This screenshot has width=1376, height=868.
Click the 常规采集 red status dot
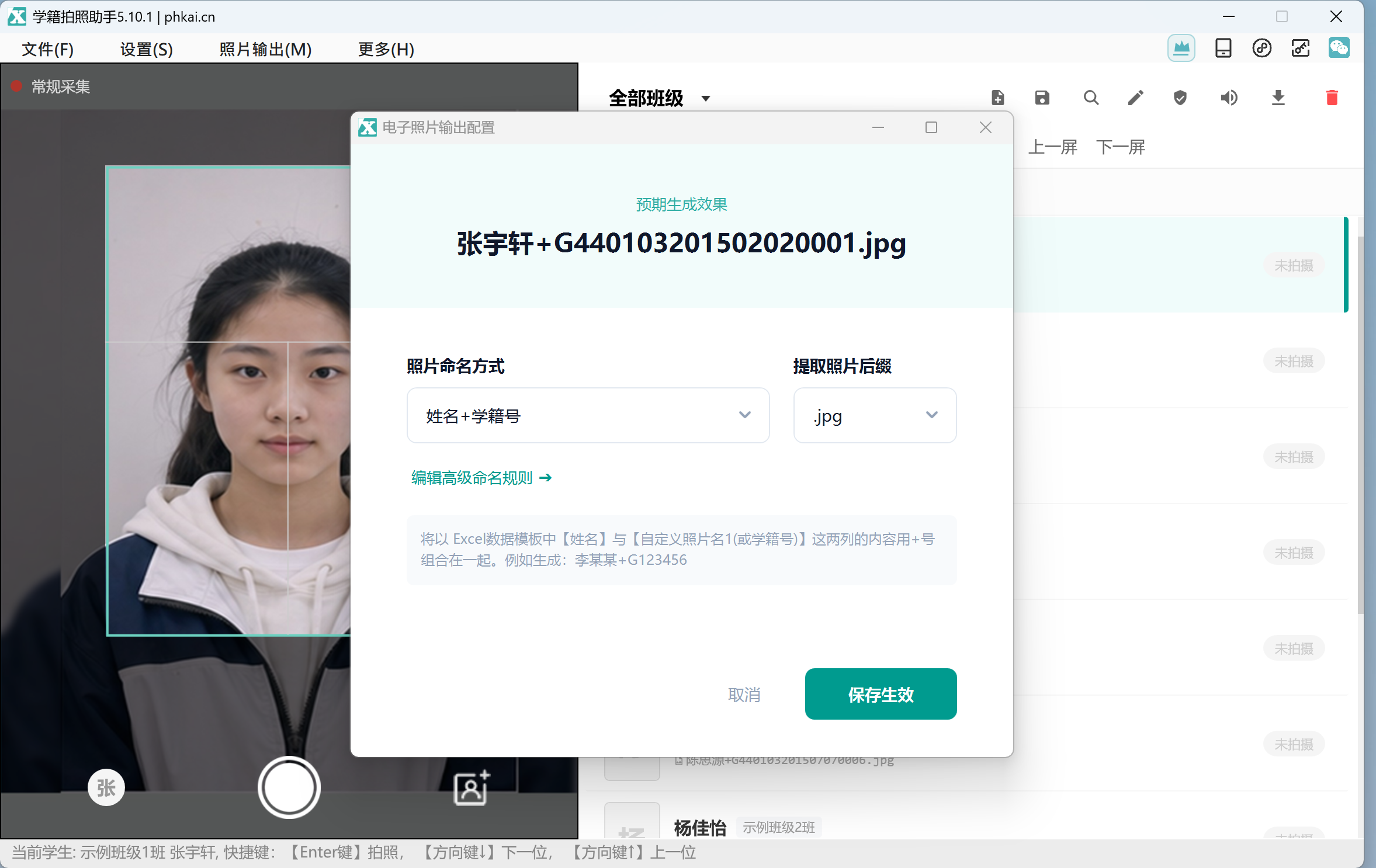point(16,86)
